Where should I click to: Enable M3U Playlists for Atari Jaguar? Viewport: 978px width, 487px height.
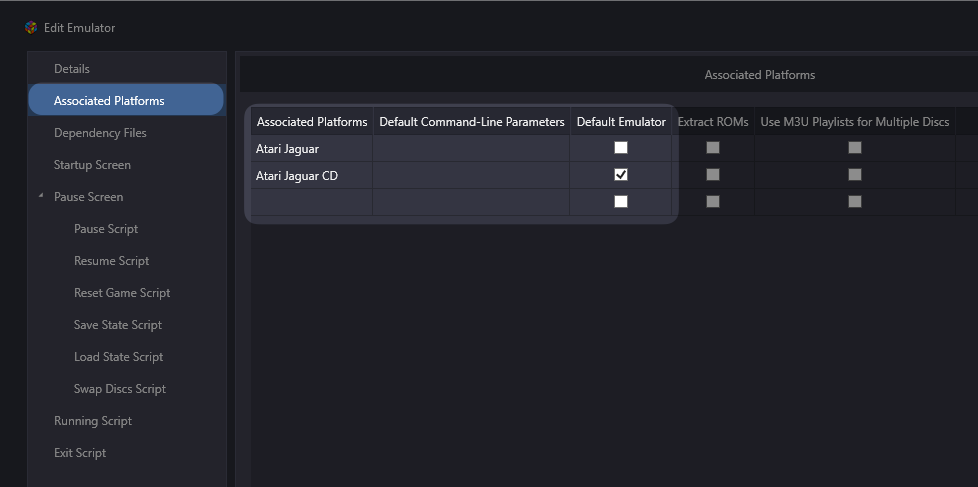point(855,148)
